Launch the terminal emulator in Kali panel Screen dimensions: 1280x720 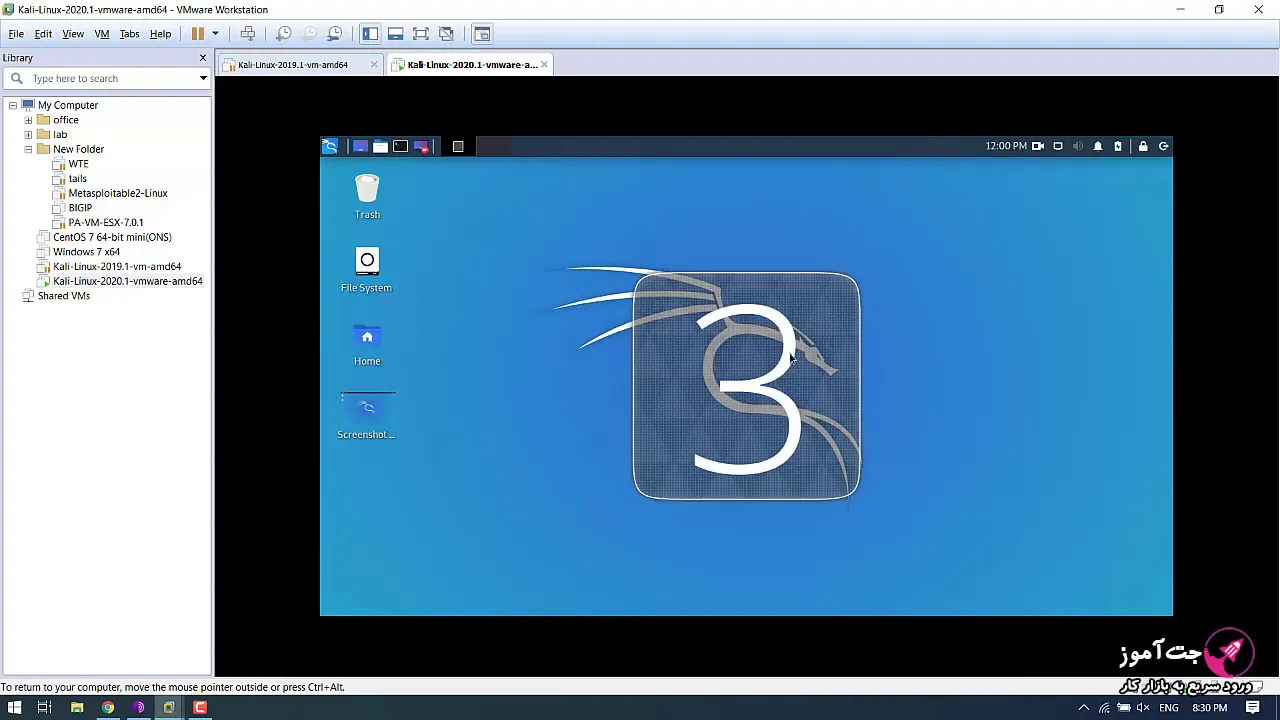coord(401,146)
